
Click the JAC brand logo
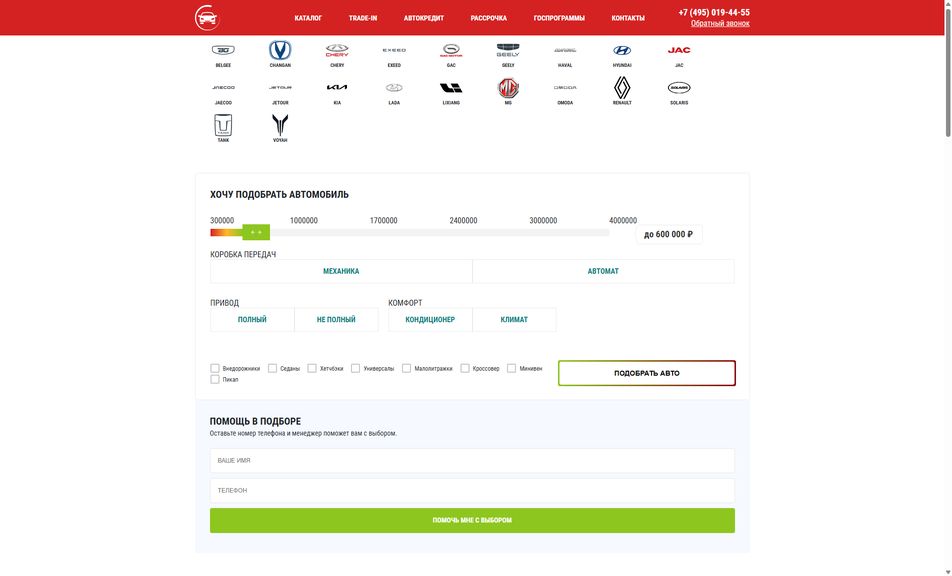(679, 50)
